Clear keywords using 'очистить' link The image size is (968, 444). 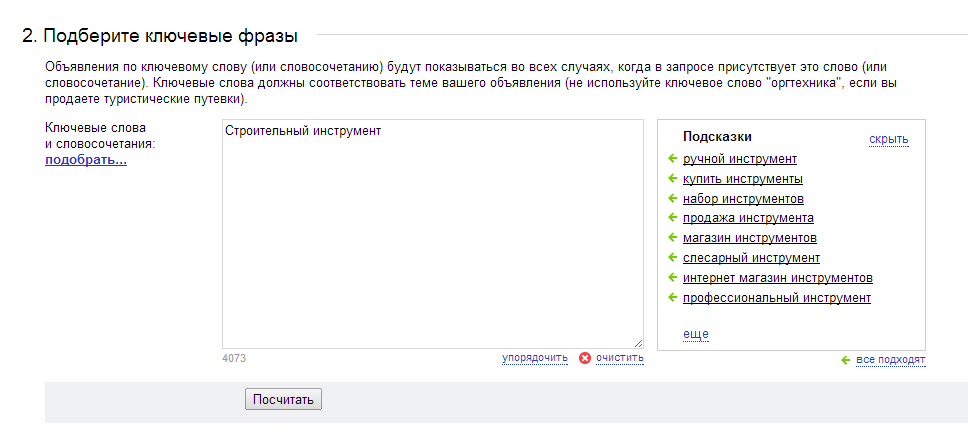620,358
